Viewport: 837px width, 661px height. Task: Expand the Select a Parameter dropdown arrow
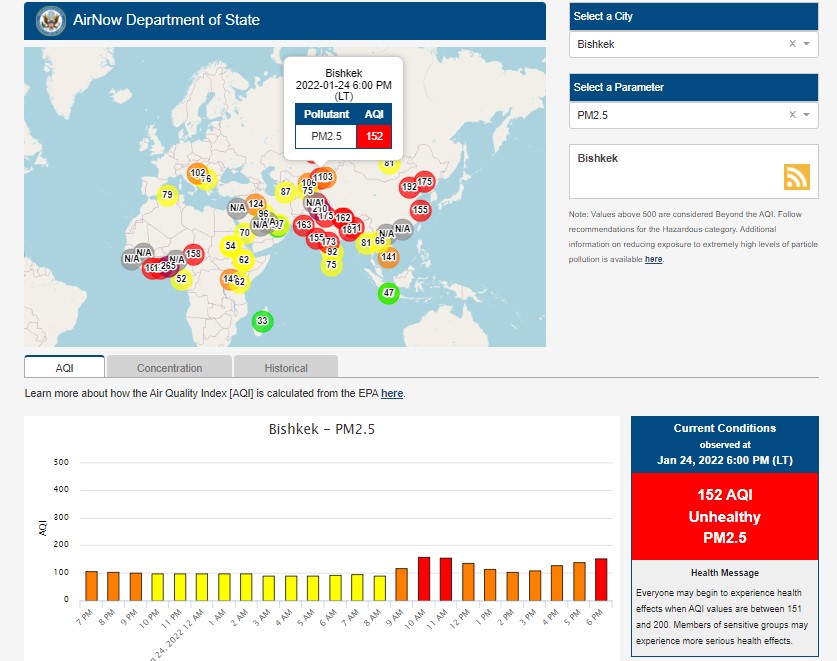(806, 115)
